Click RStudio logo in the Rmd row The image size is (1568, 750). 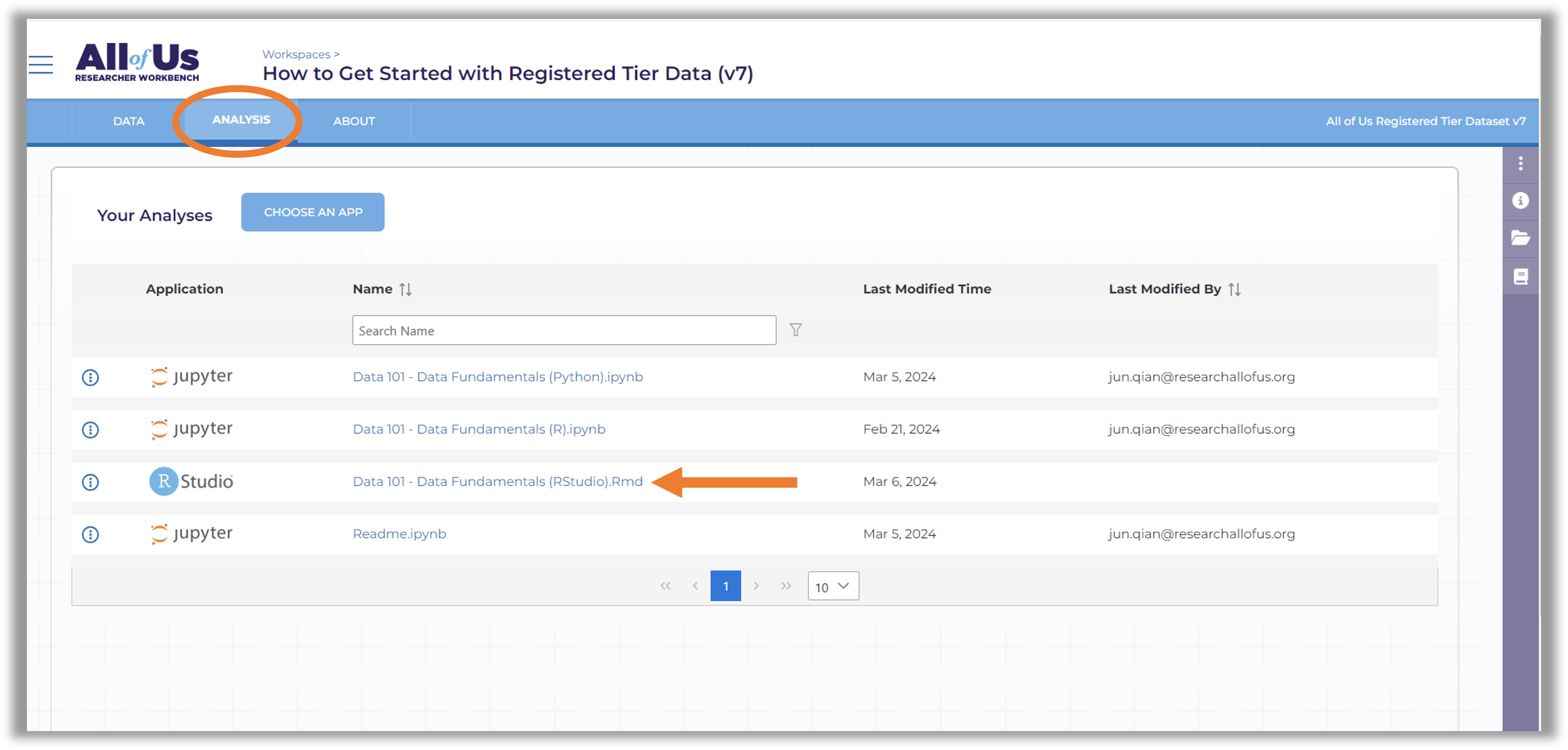pos(191,482)
